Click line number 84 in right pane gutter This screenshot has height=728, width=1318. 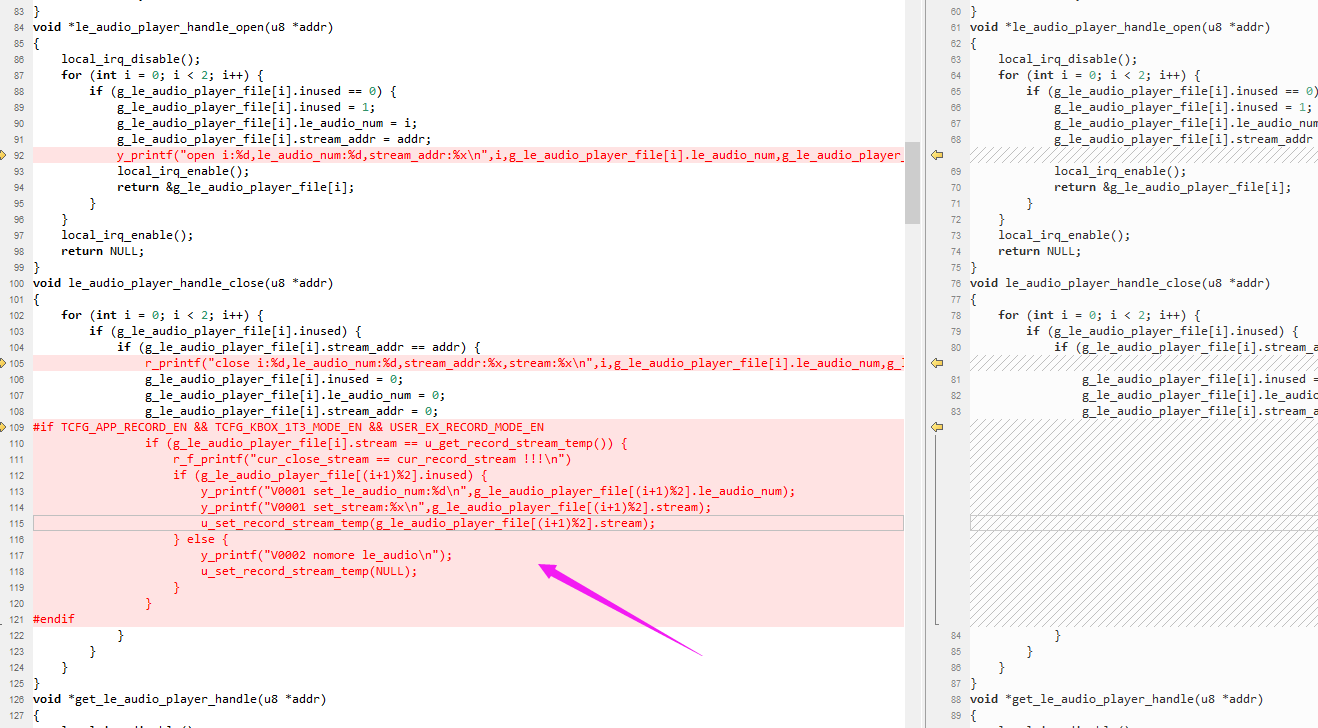coord(955,635)
